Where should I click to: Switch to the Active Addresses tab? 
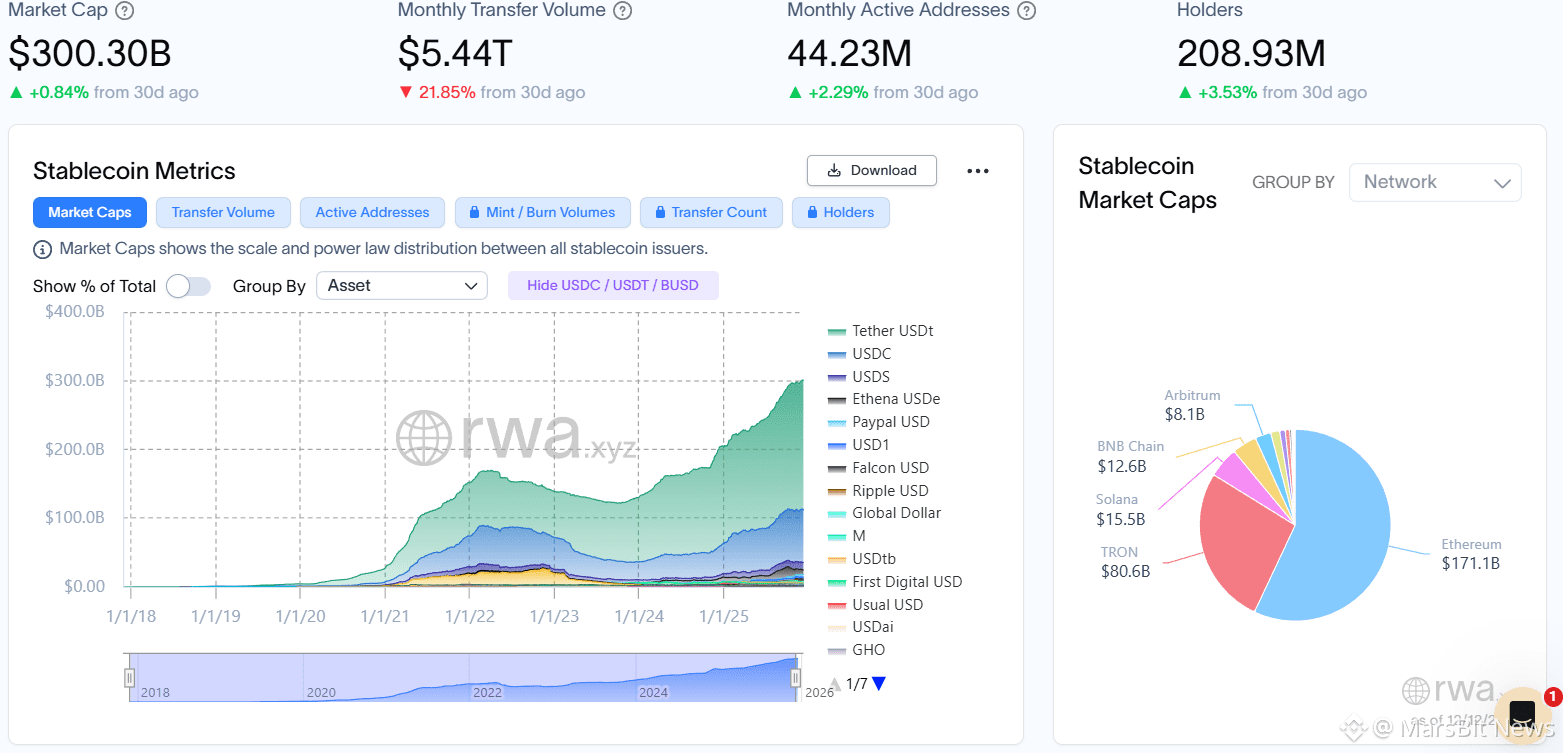point(372,212)
